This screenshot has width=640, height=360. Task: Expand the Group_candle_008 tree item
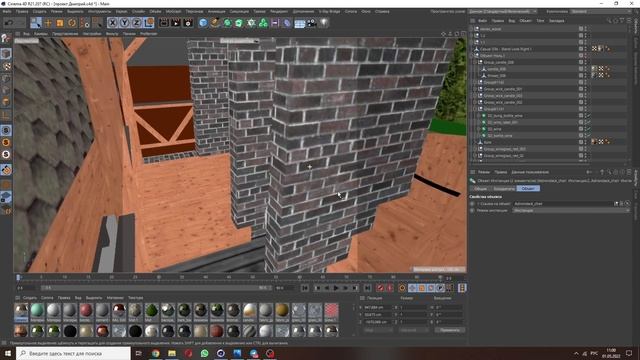pos(475,62)
